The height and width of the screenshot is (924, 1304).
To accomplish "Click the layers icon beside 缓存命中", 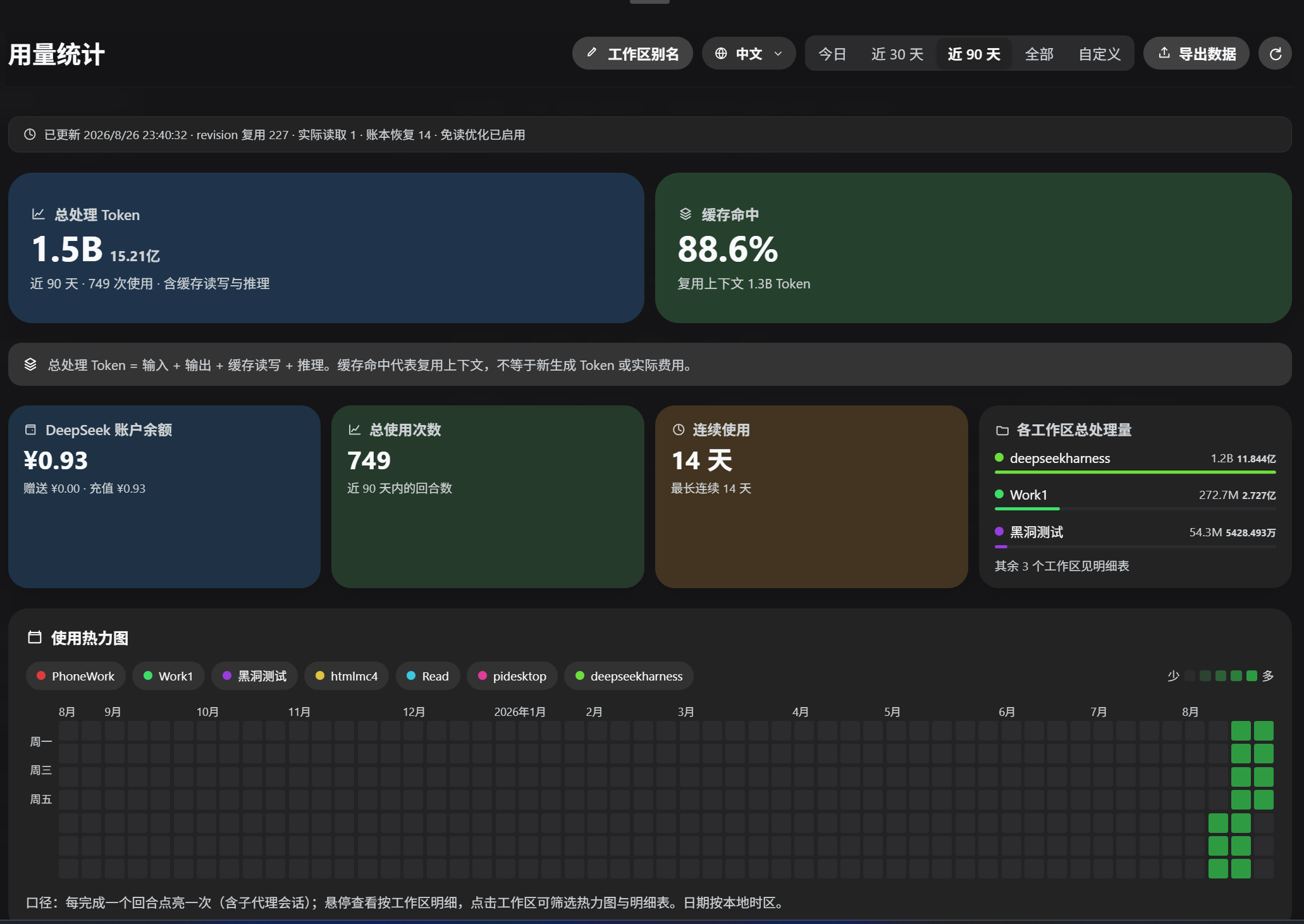I will pos(686,214).
